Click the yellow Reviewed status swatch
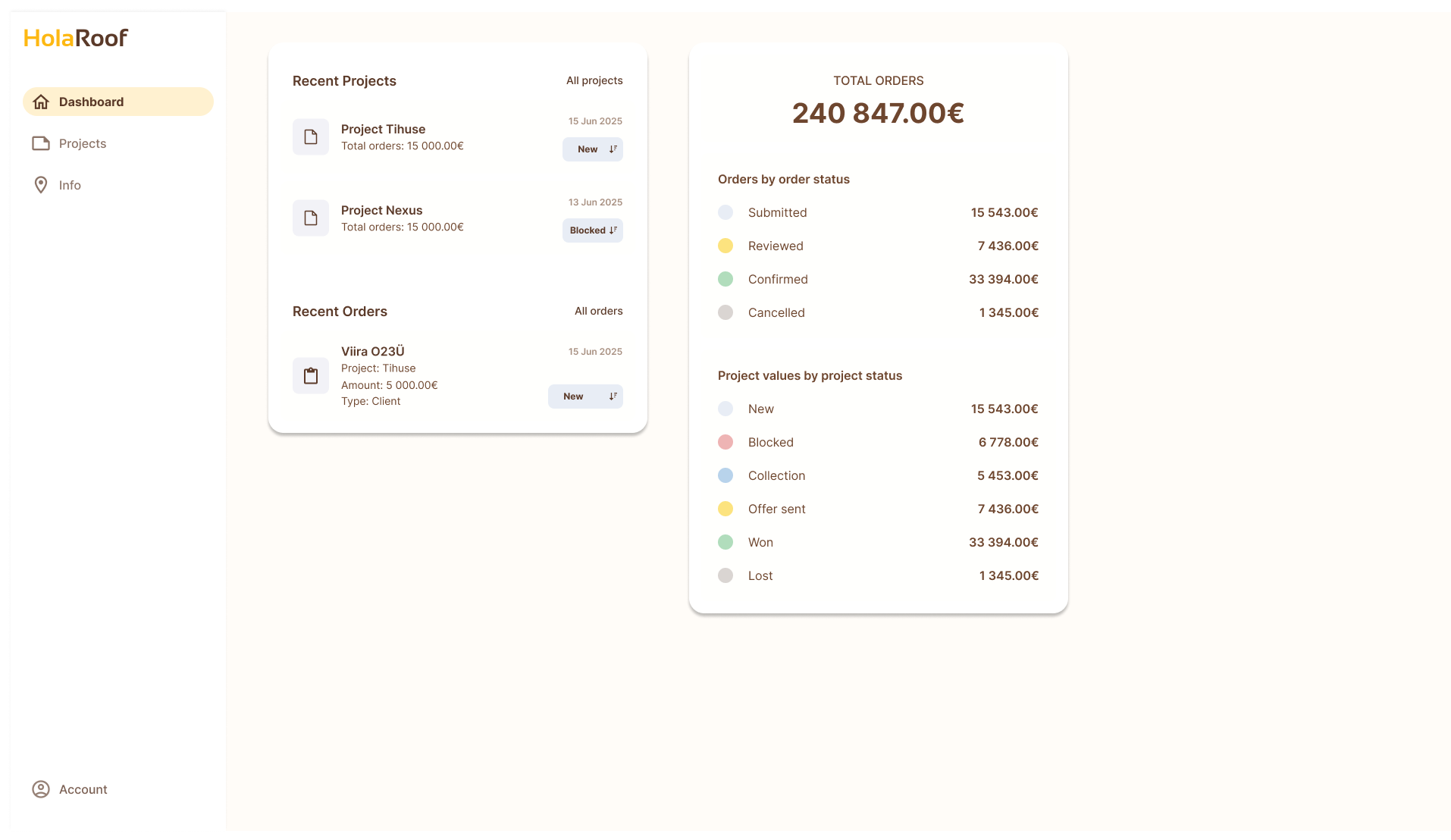 pyautogui.click(x=725, y=246)
